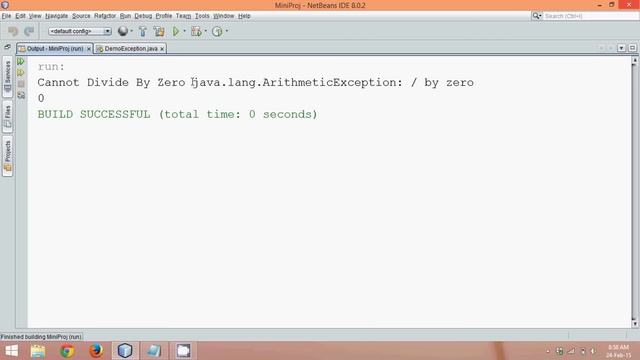Close the DemoException.java tab
This screenshot has height=360, width=640.
(x=162, y=49)
